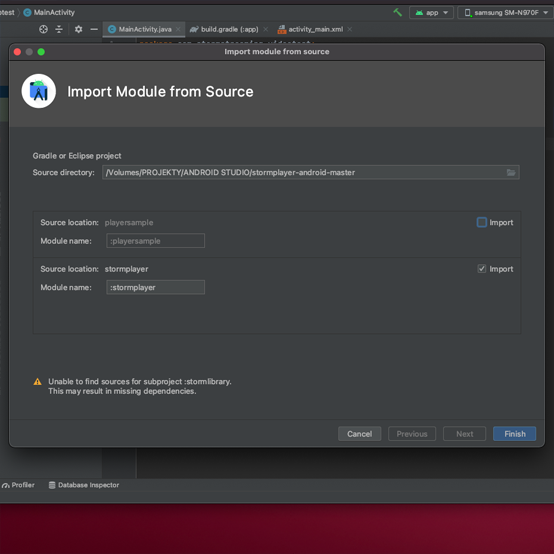This screenshot has height=554, width=554.
Task: Click the warning triangle icon
Action: pyautogui.click(x=37, y=382)
